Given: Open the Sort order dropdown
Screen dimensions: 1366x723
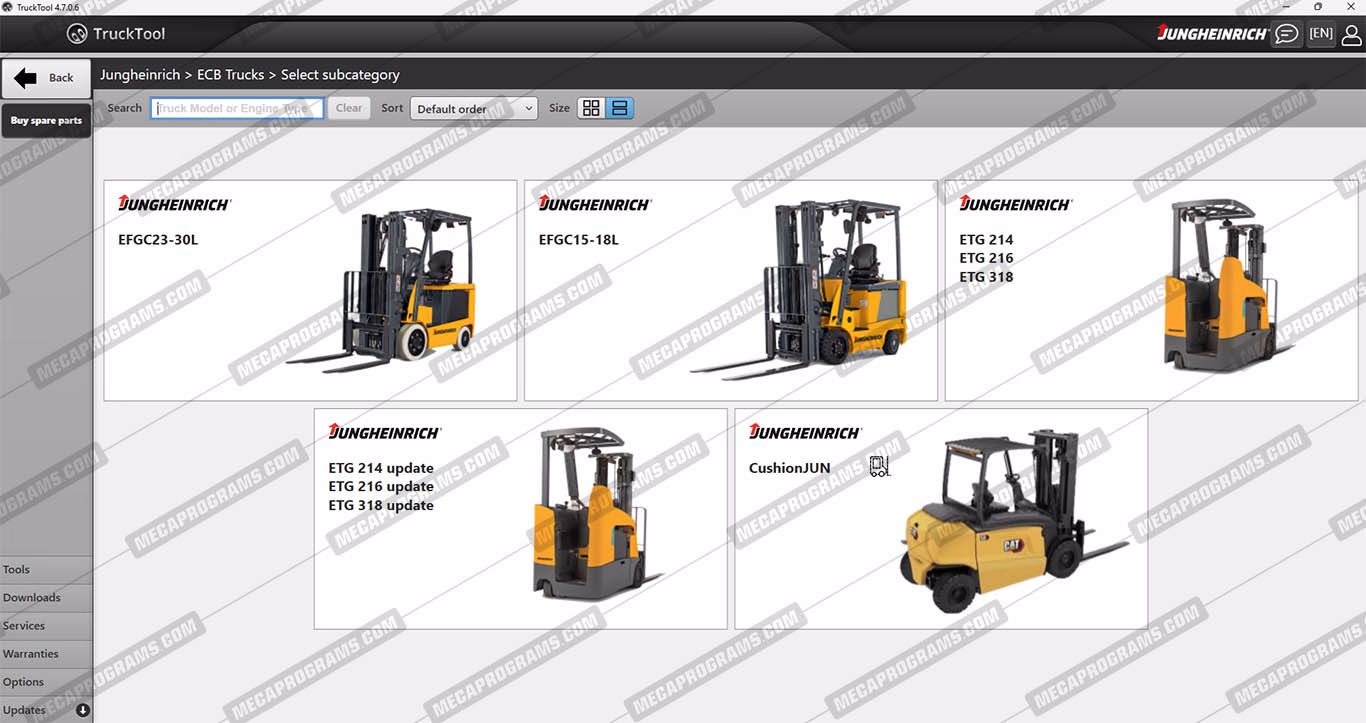Looking at the screenshot, I should point(474,108).
